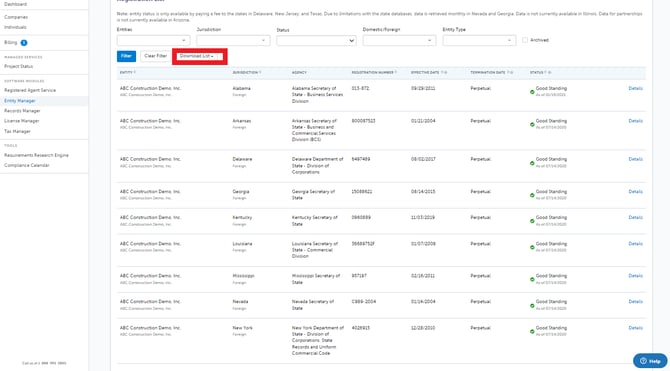
Task: Sort by Registration Number column header
Action: 374,73
